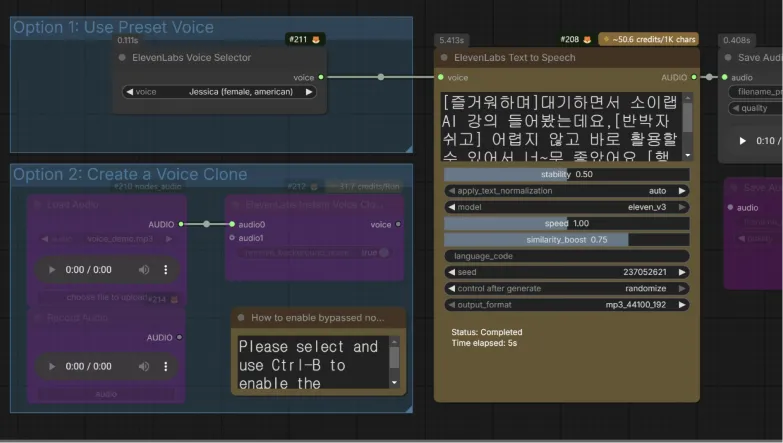Click the seed value 237052621
Image resolution: width=783 pixels, height=443 pixels.
tap(645, 272)
